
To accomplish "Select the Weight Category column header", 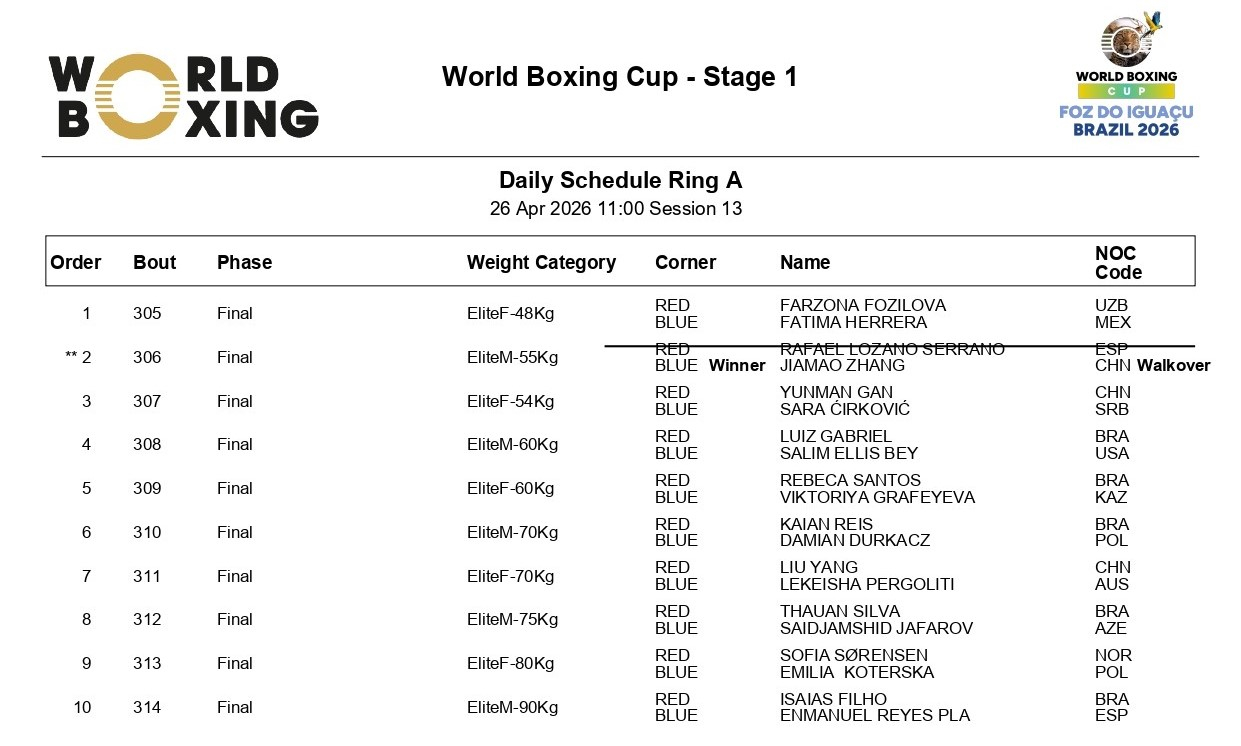I will pos(541,262).
